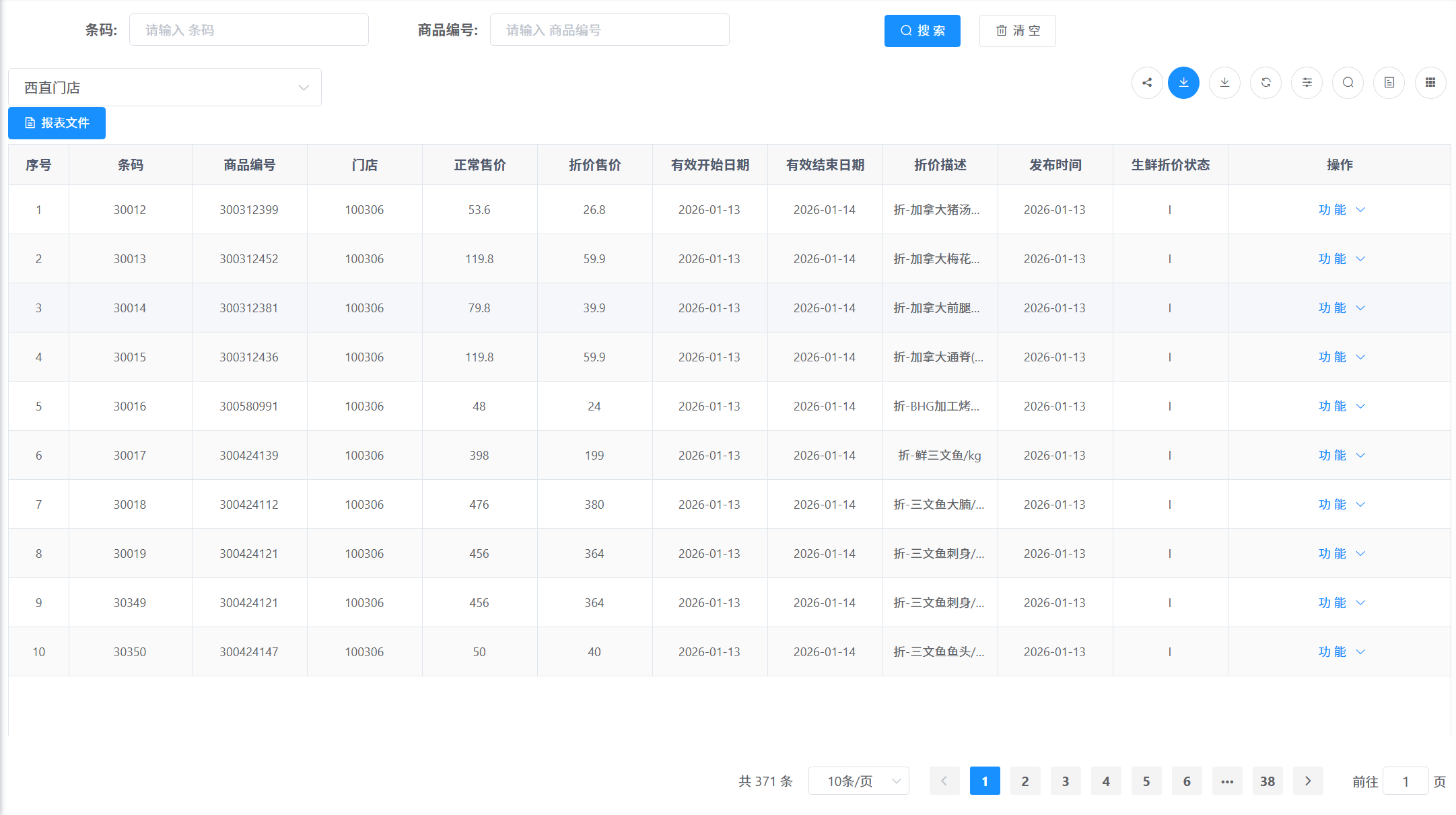
Task: Click the grid view icon button
Action: coord(1430,83)
